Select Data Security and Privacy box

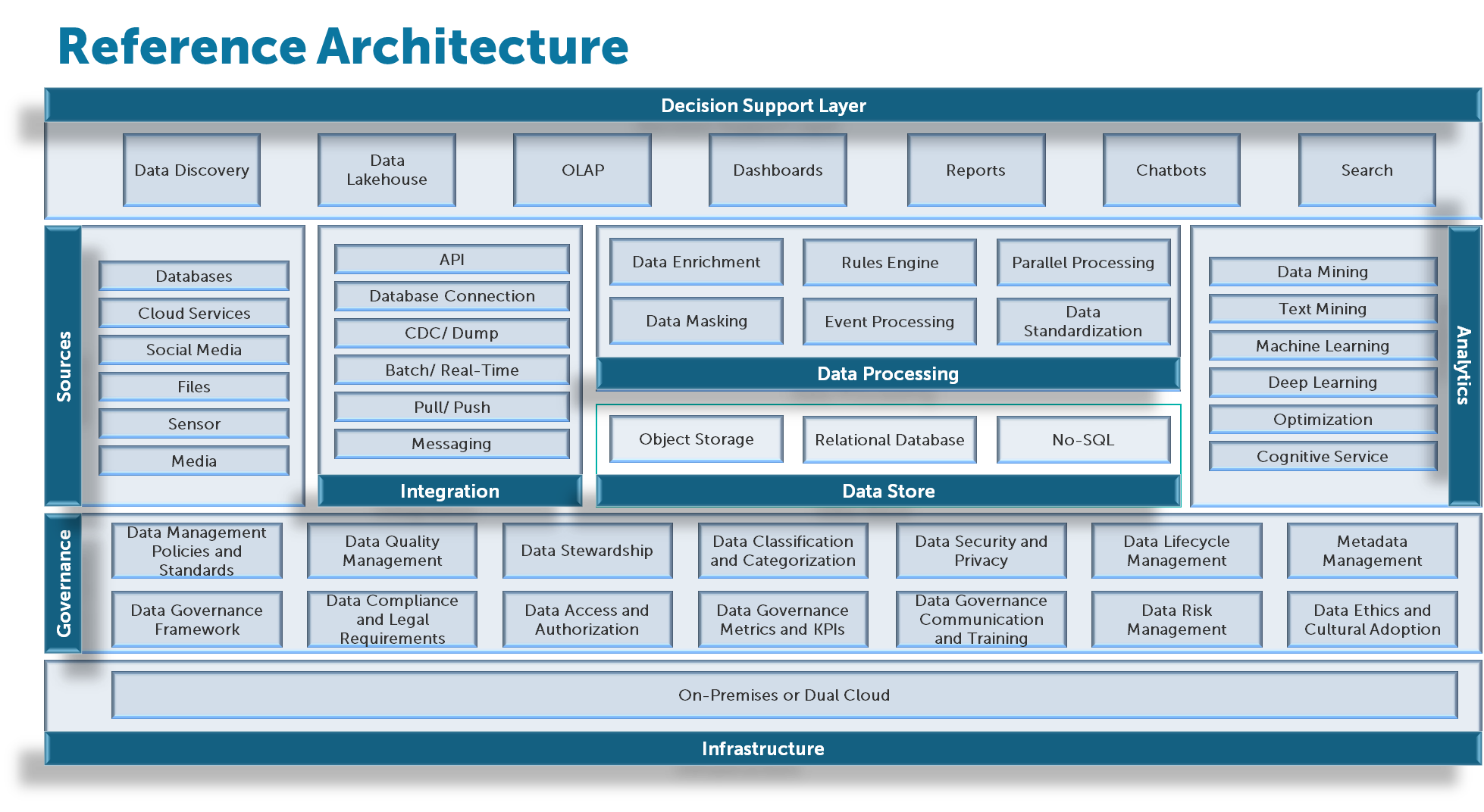(982, 551)
